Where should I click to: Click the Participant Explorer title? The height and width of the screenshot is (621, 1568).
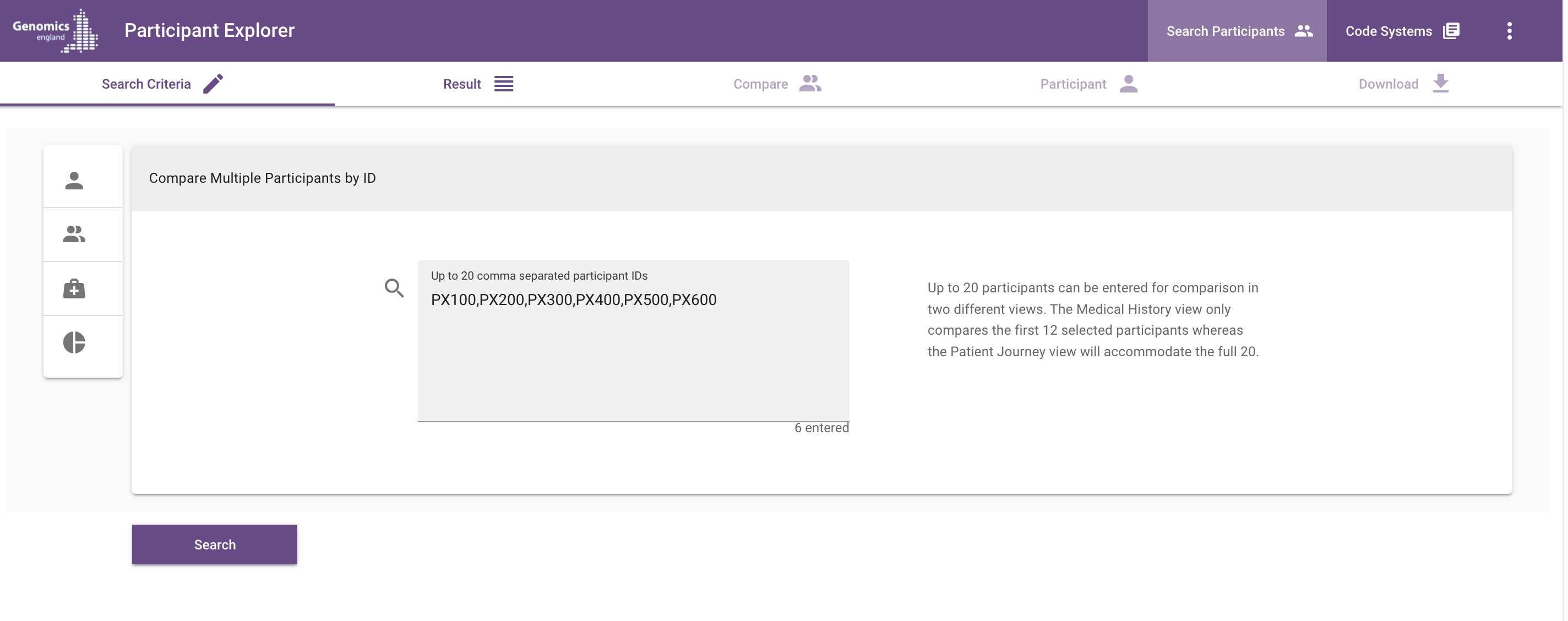[209, 30]
